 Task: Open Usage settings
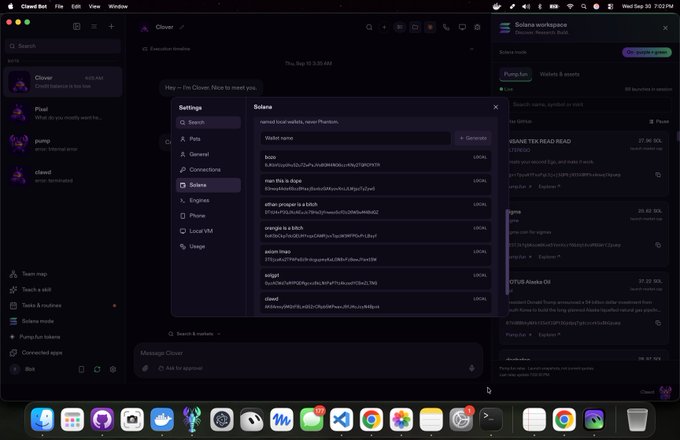209,246
